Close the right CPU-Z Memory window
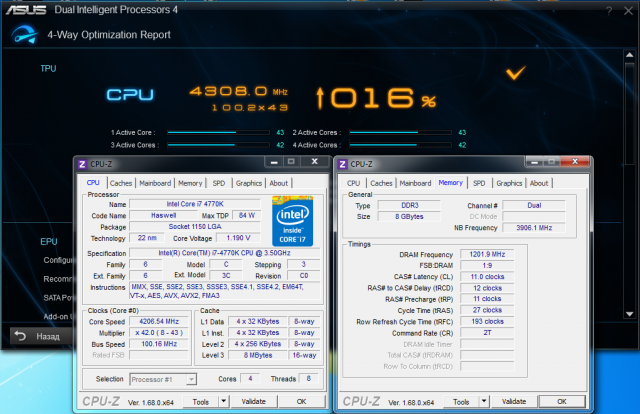Image resolution: width=640 pixels, height=414 pixels. tap(575, 162)
